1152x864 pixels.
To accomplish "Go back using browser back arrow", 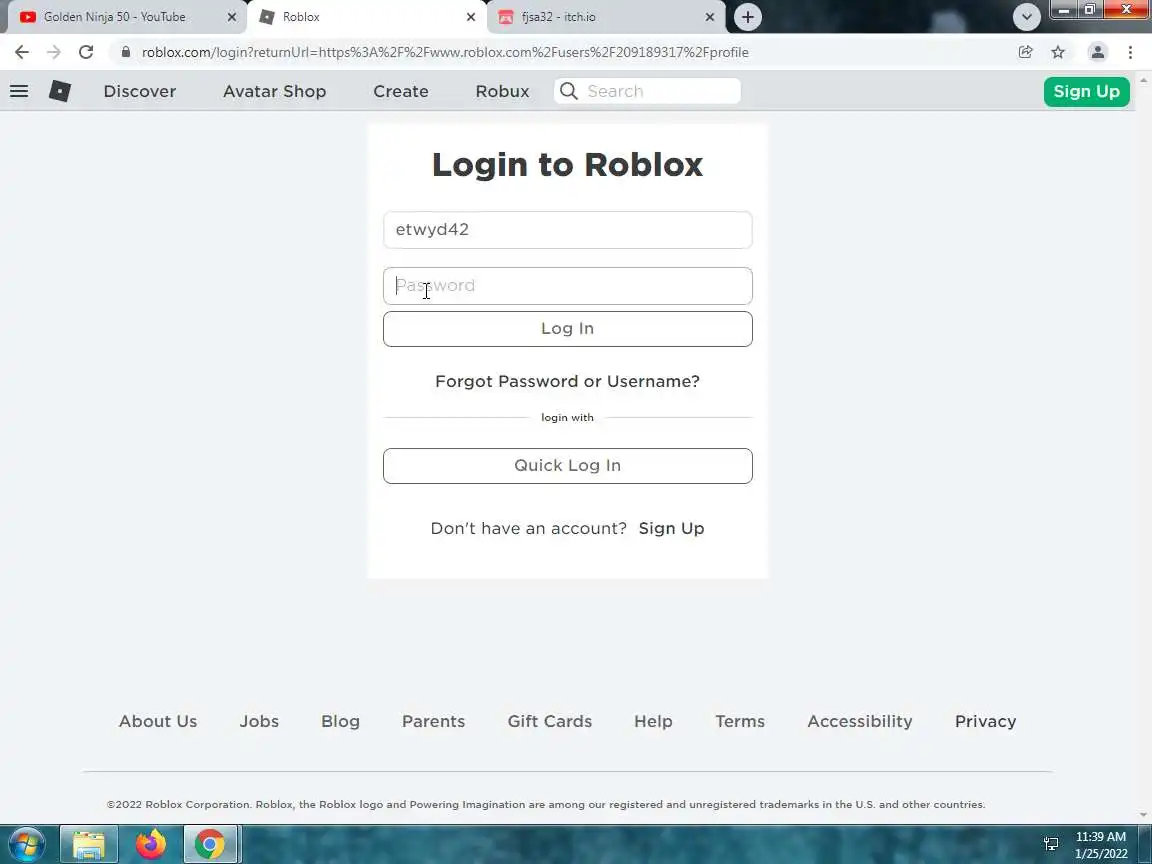I will 21,52.
